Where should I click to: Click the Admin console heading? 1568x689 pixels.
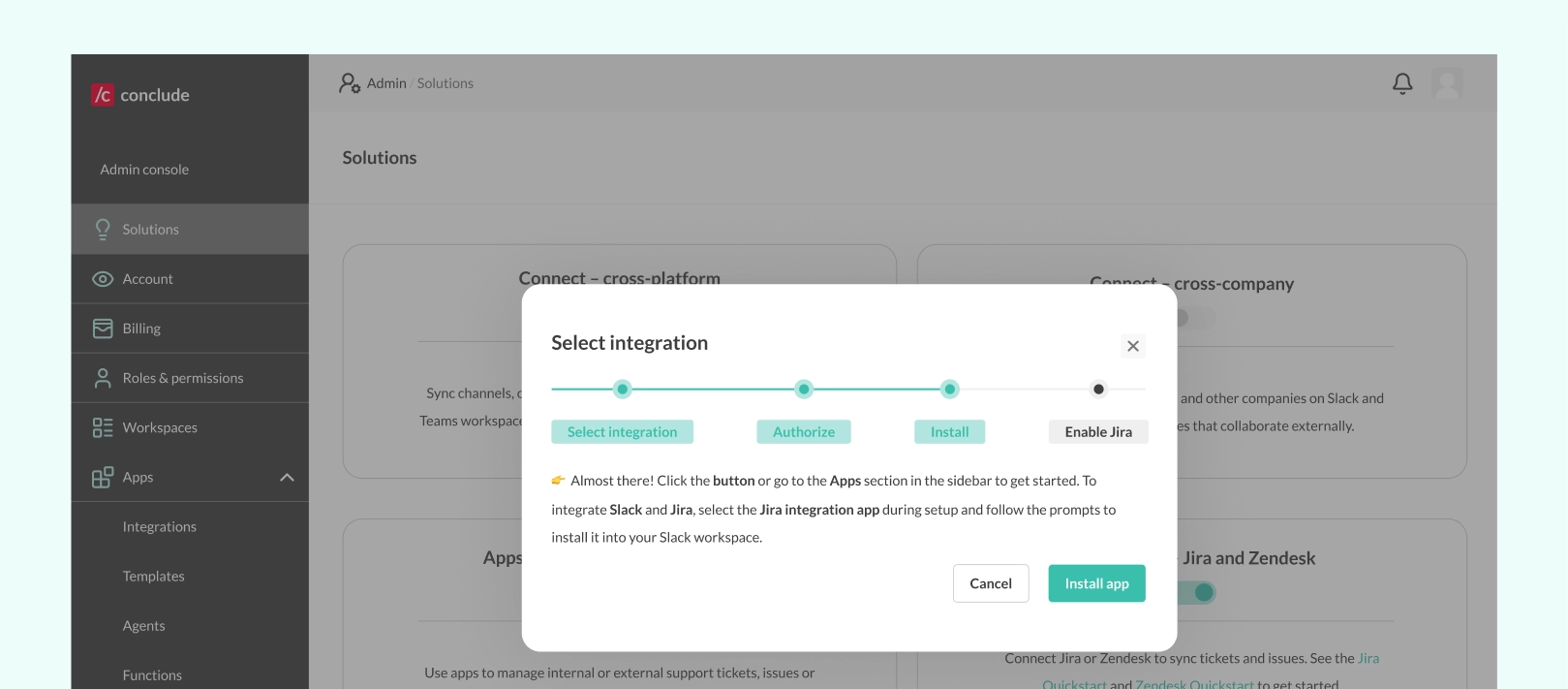(144, 169)
